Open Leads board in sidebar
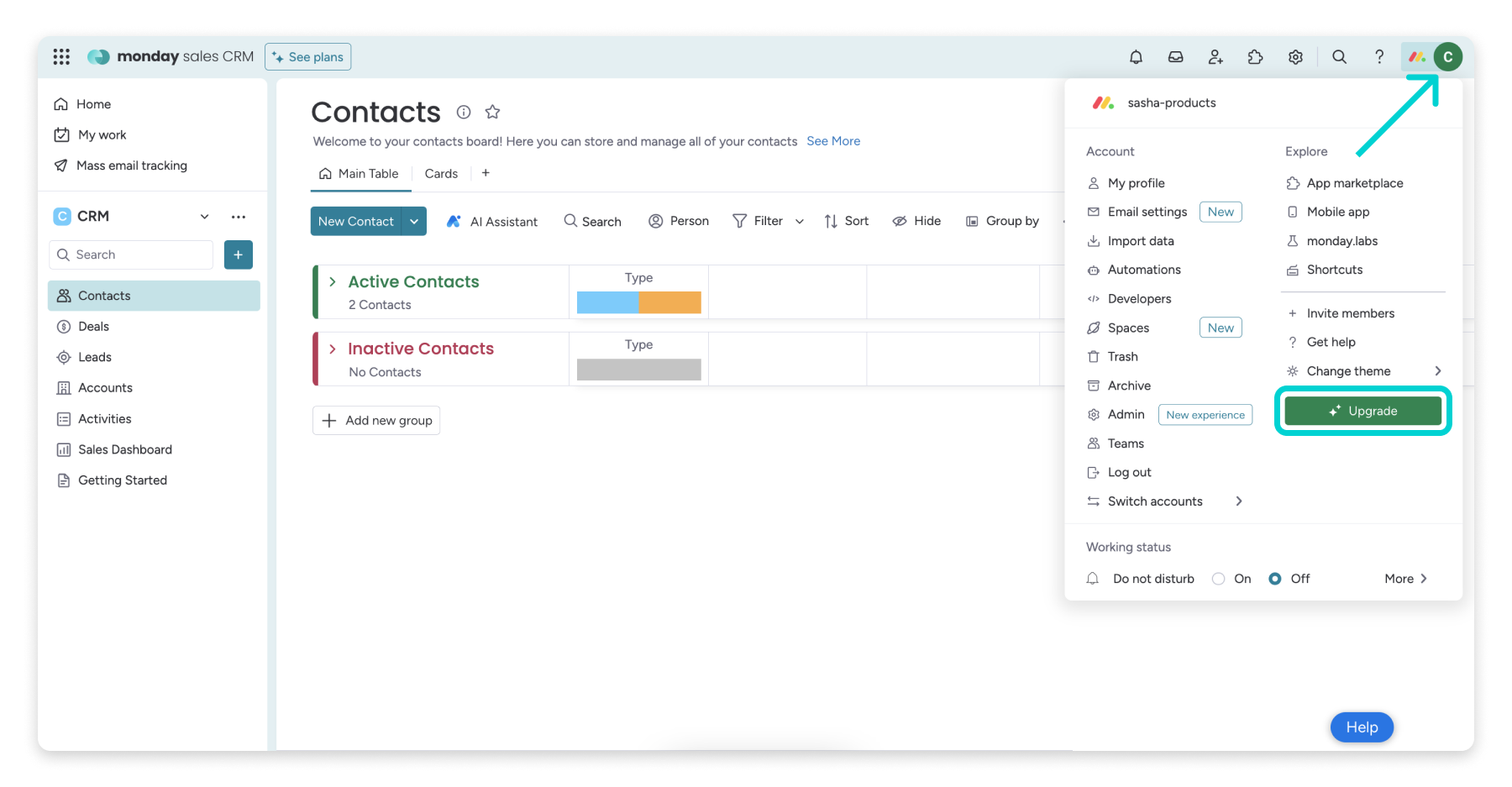Screen dimensions: 1512x787 154,357
